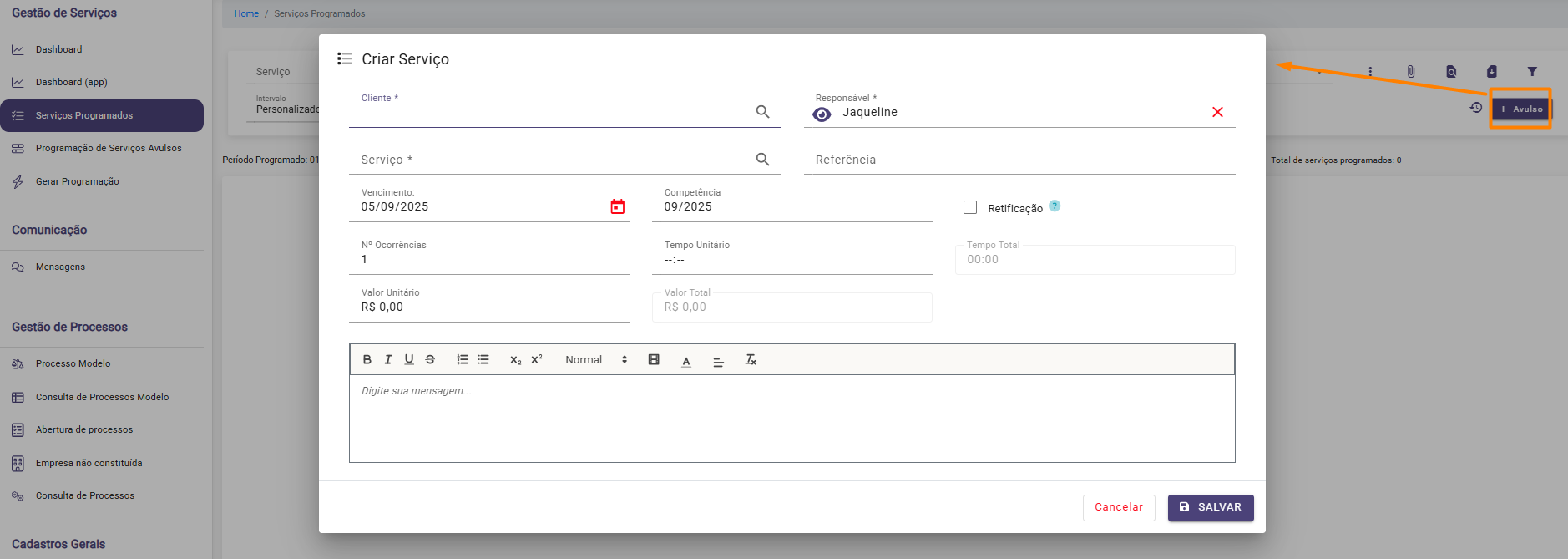The width and height of the screenshot is (1568, 559).
Task: Toggle the eye icon beside Jaqueline
Action: (822, 114)
